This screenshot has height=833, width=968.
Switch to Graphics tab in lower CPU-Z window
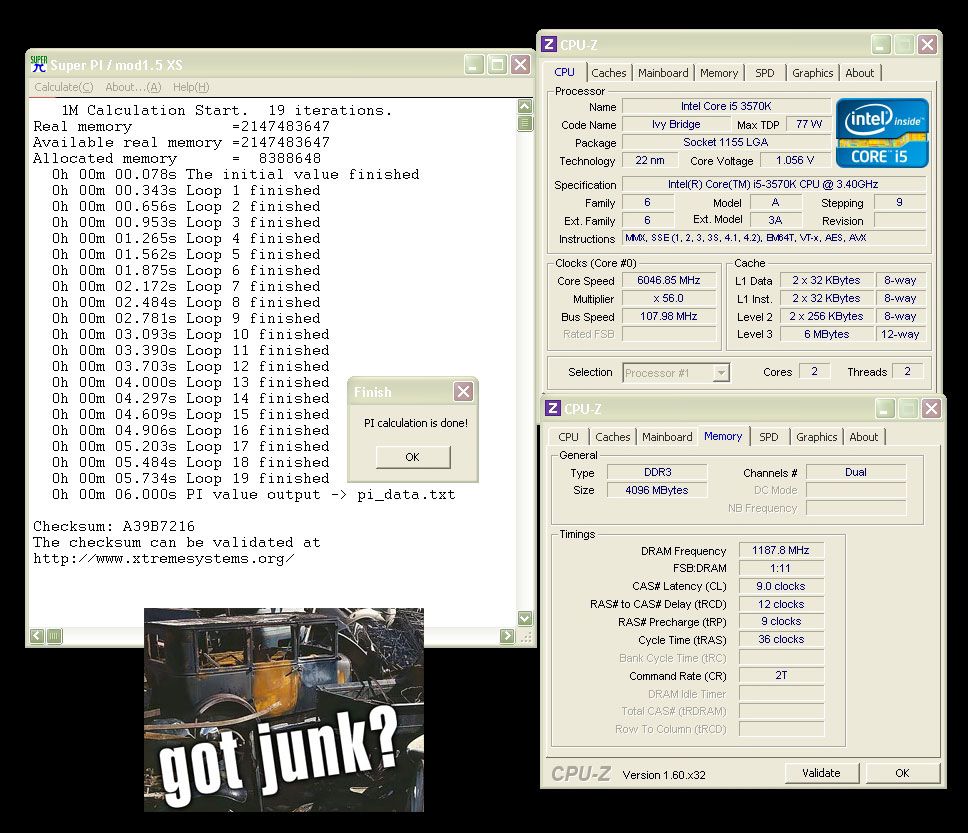pyautogui.click(x=816, y=437)
